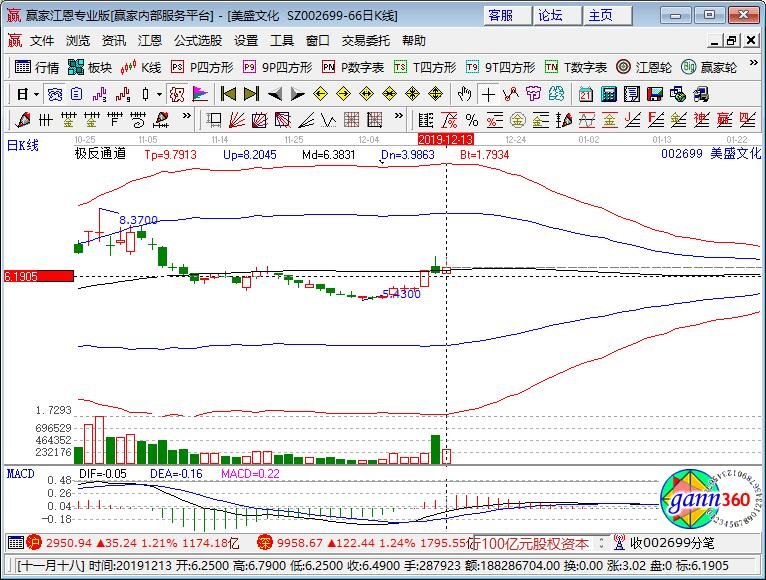Expand the 日 period dropdown arrow
766x580 pixels.
point(37,94)
